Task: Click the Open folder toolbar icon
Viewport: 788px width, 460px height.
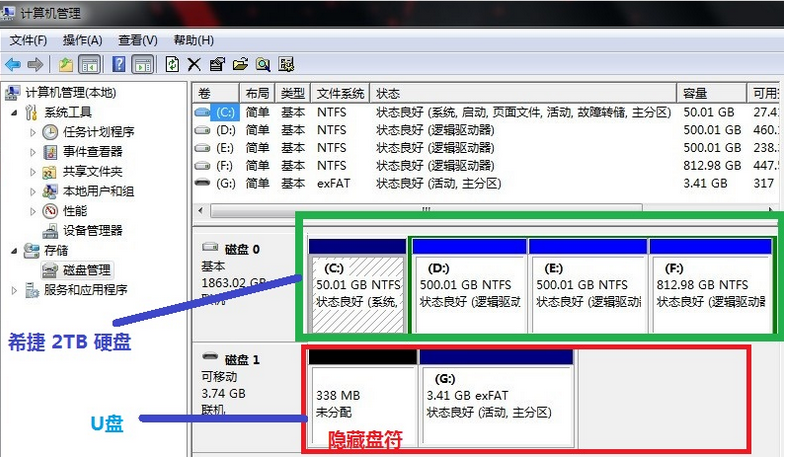Action: point(240,64)
